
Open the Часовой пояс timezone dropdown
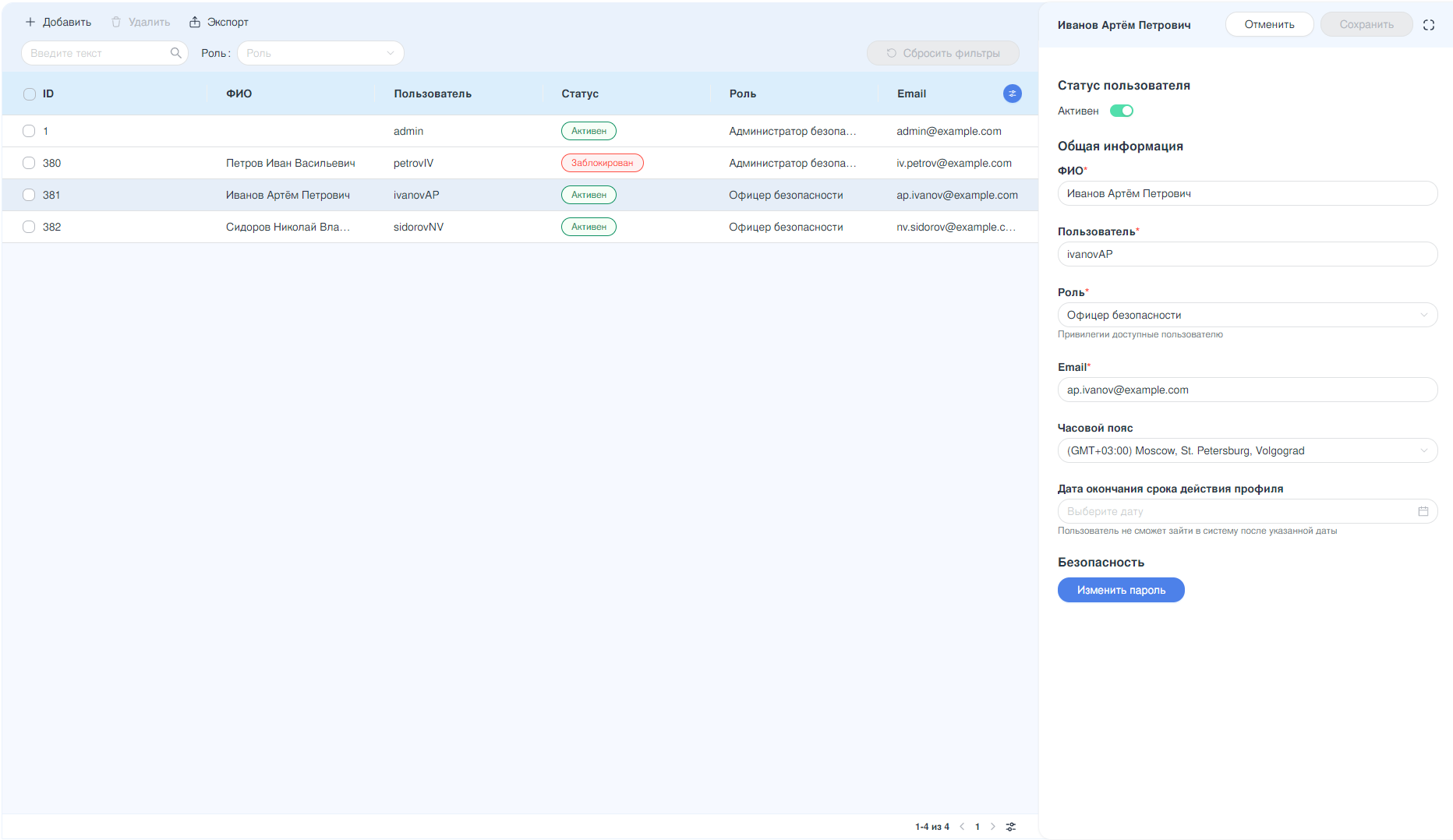click(x=1247, y=450)
